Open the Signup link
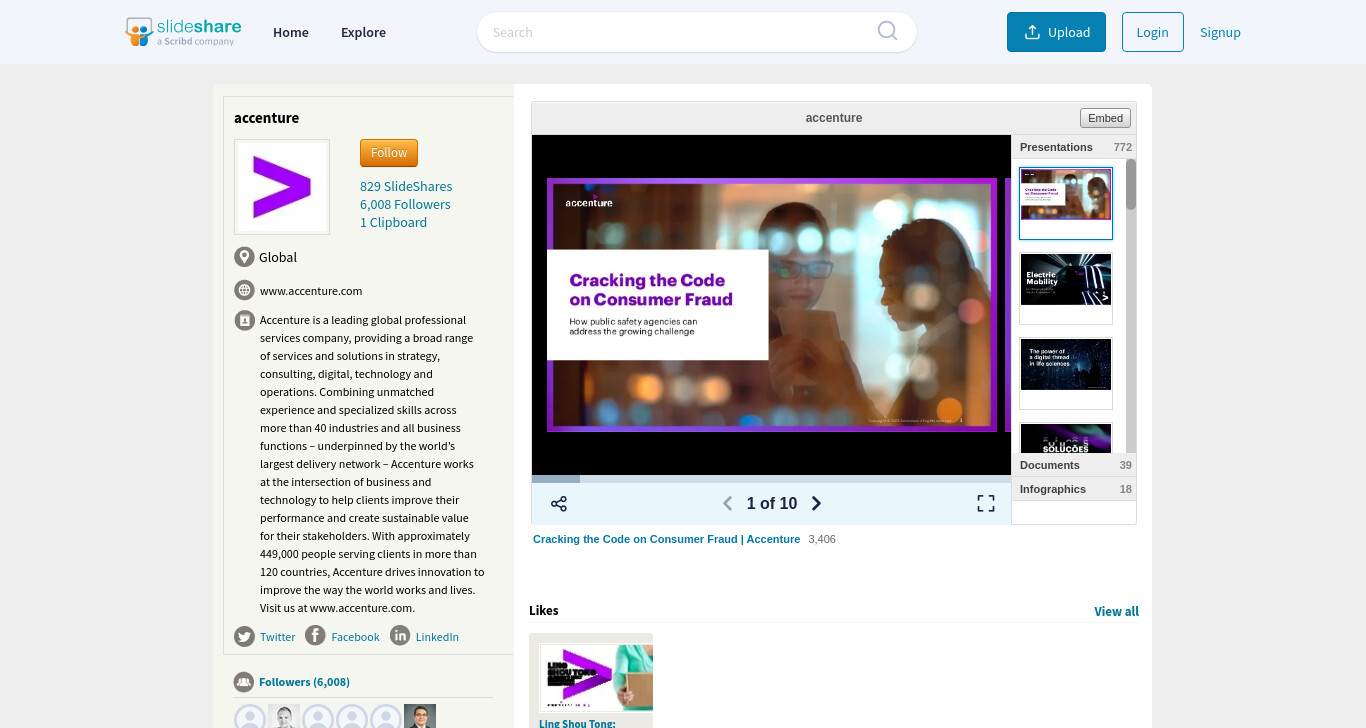The image size is (1366, 728). click(1220, 32)
